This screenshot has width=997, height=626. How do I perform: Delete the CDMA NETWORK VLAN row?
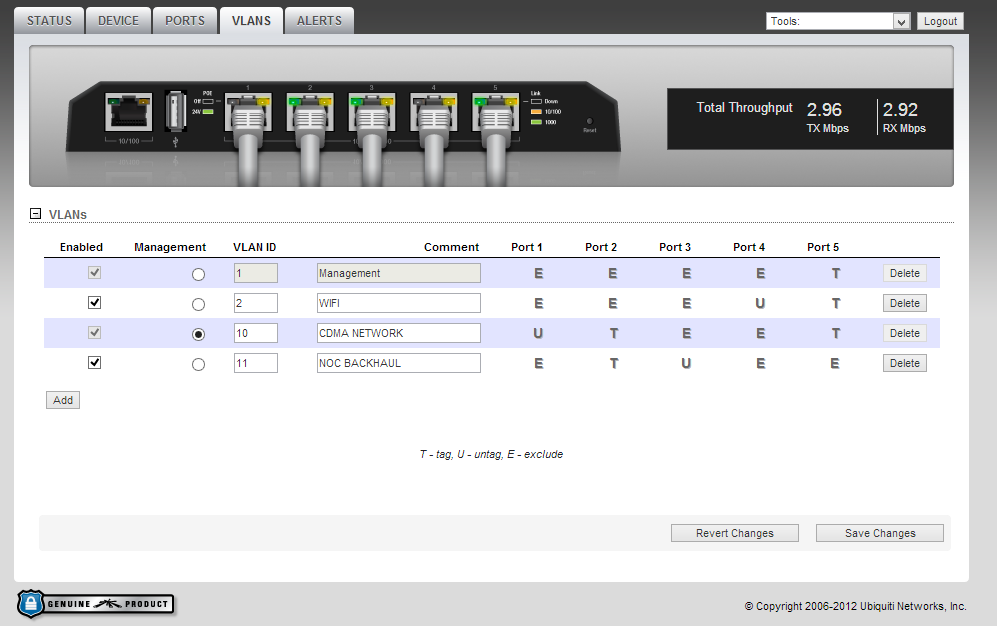tap(905, 333)
